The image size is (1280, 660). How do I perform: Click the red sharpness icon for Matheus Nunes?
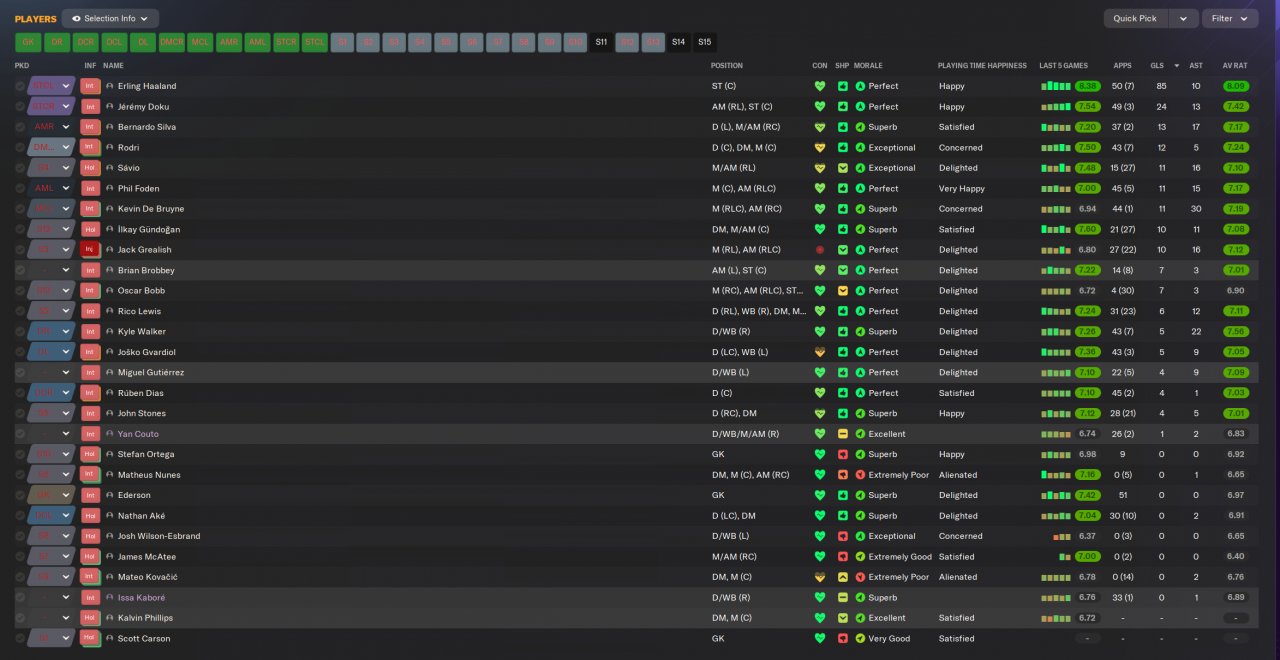coord(843,475)
